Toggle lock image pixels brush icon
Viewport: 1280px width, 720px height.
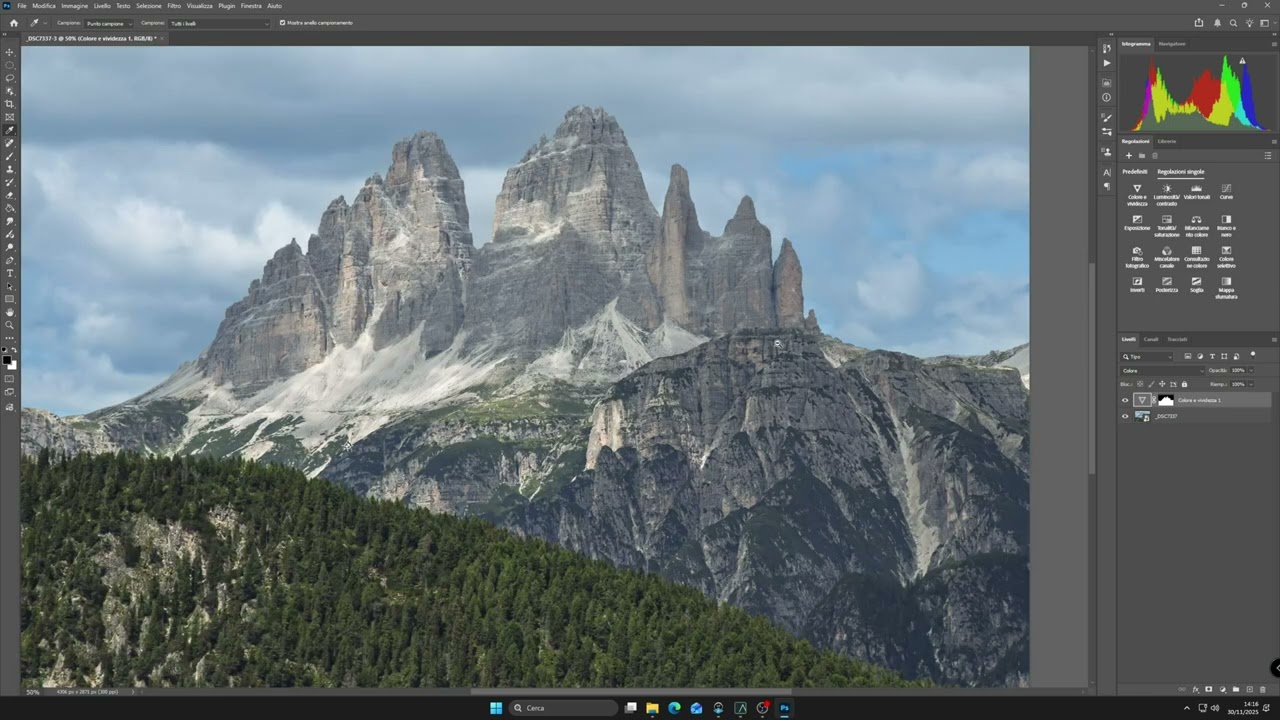click(1151, 384)
